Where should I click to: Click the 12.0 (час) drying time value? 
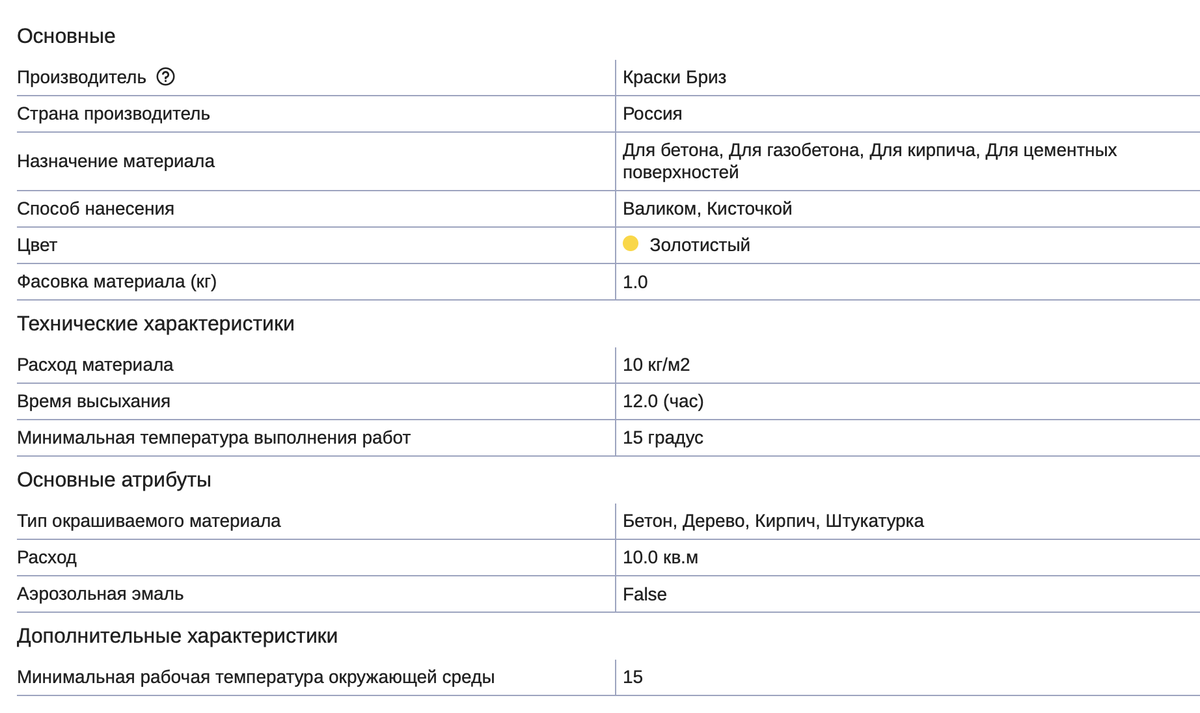[663, 401]
